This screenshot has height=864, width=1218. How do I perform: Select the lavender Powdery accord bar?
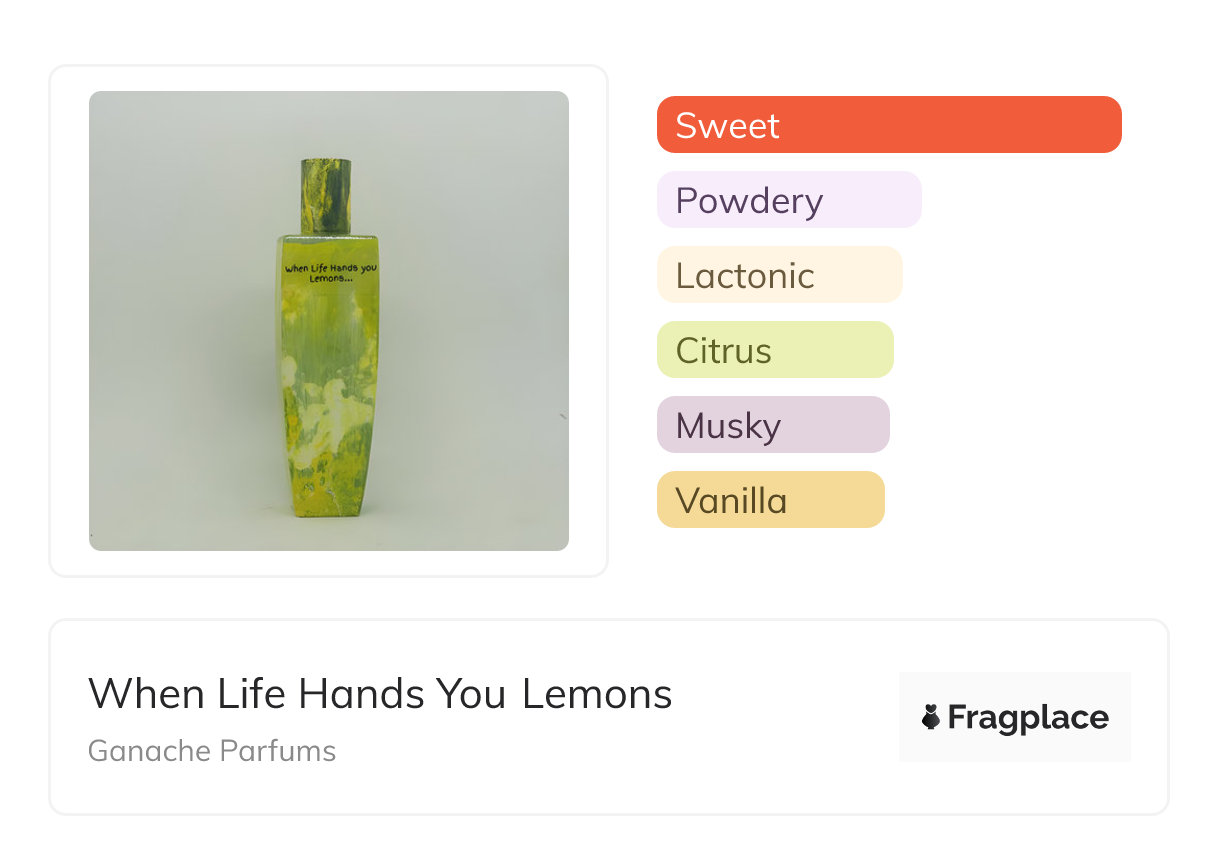point(788,200)
